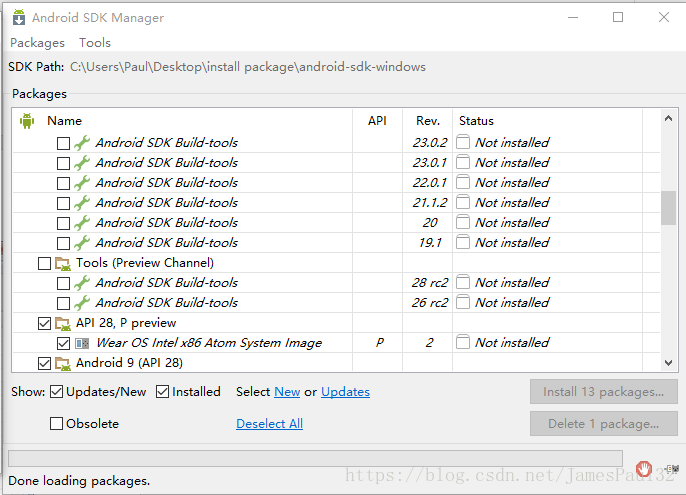Click wrench icon of Build-tools 21.1.2 row

[x=82, y=203]
